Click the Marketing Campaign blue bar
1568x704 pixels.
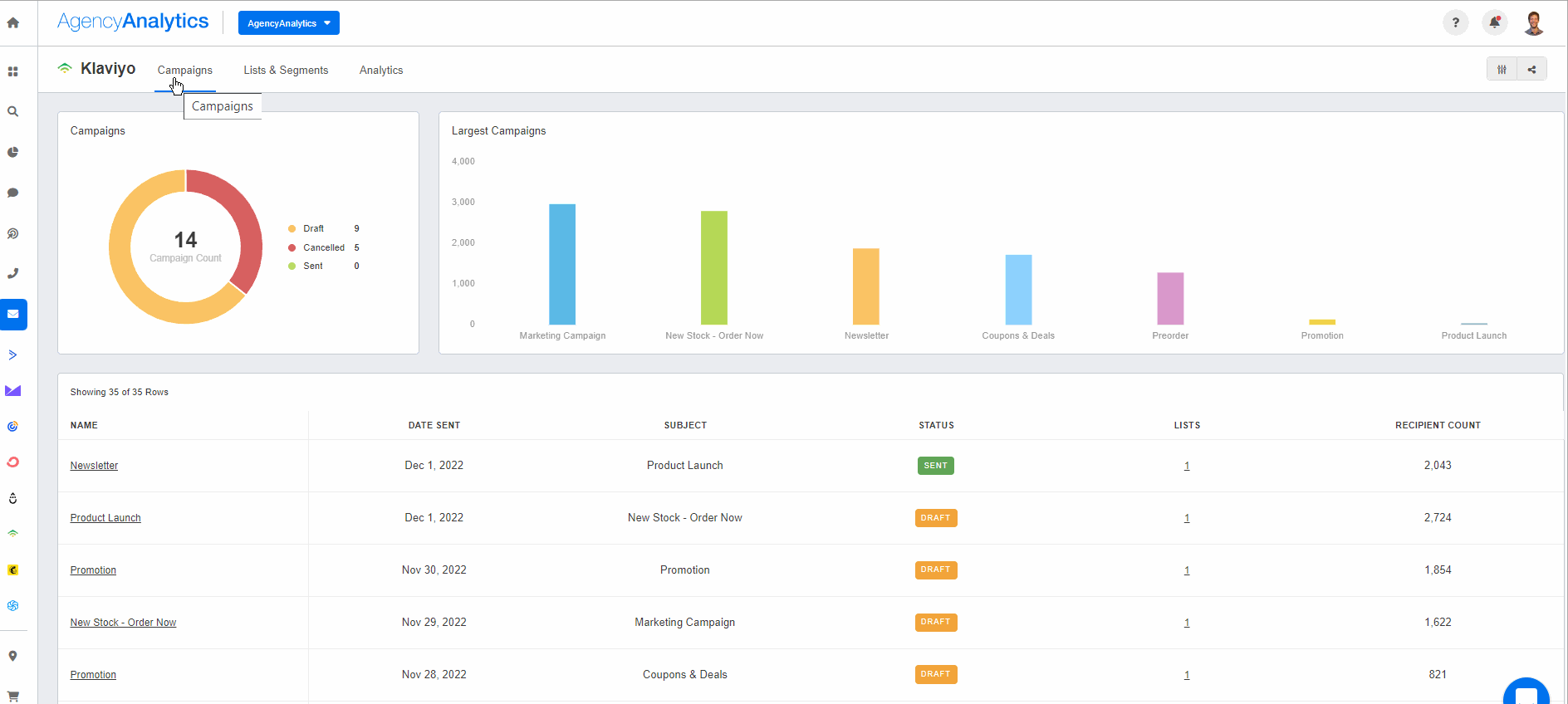pyautogui.click(x=562, y=264)
